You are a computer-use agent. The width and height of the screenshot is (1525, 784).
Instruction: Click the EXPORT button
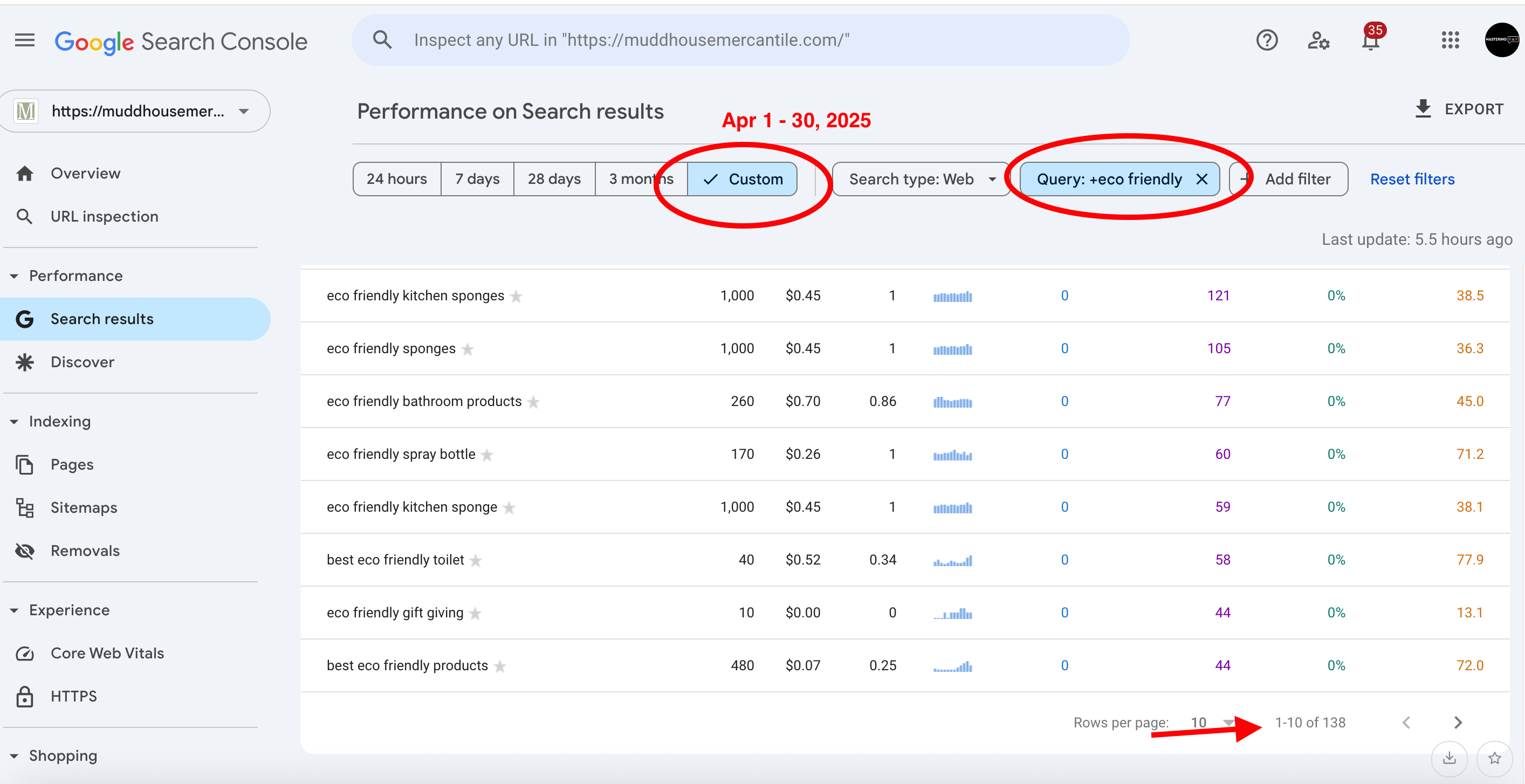click(x=1458, y=109)
